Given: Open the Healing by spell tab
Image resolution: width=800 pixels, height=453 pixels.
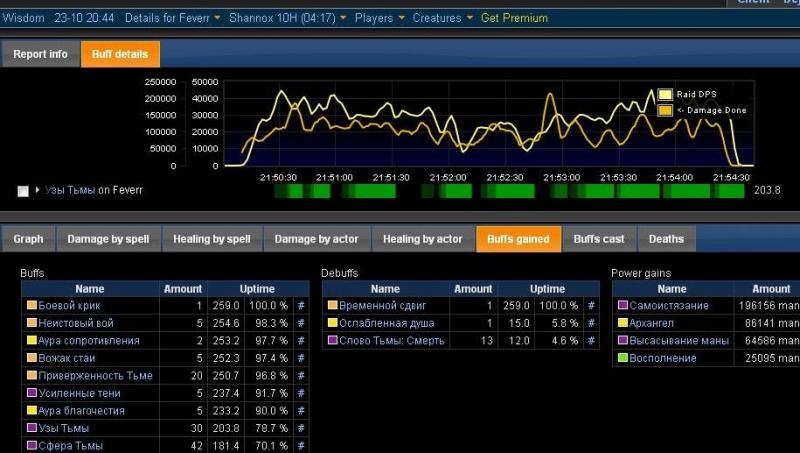Looking at the screenshot, I should (212, 239).
